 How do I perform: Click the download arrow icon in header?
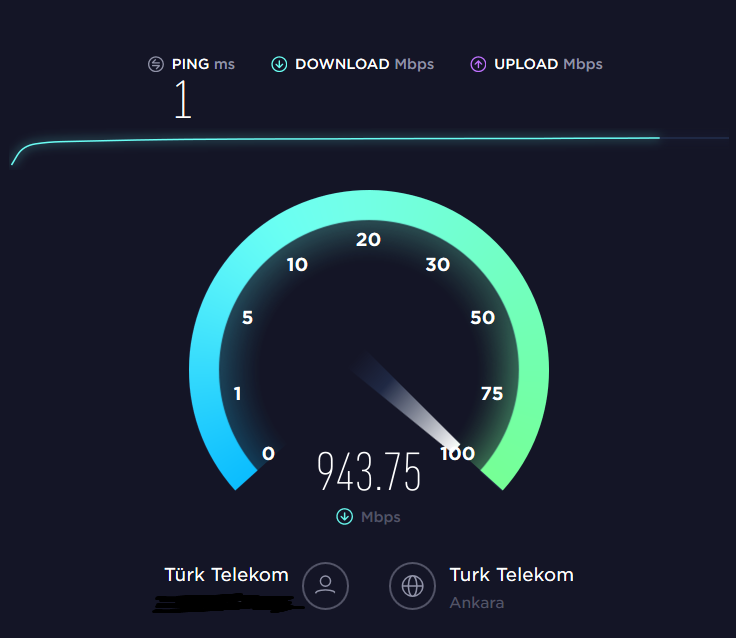(x=279, y=64)
